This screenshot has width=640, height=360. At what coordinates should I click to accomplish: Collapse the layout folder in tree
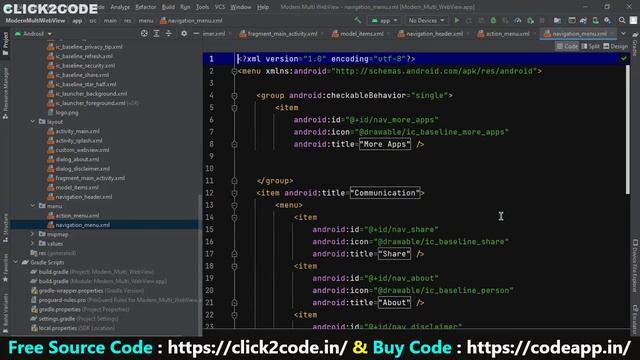tap(33, 122)
